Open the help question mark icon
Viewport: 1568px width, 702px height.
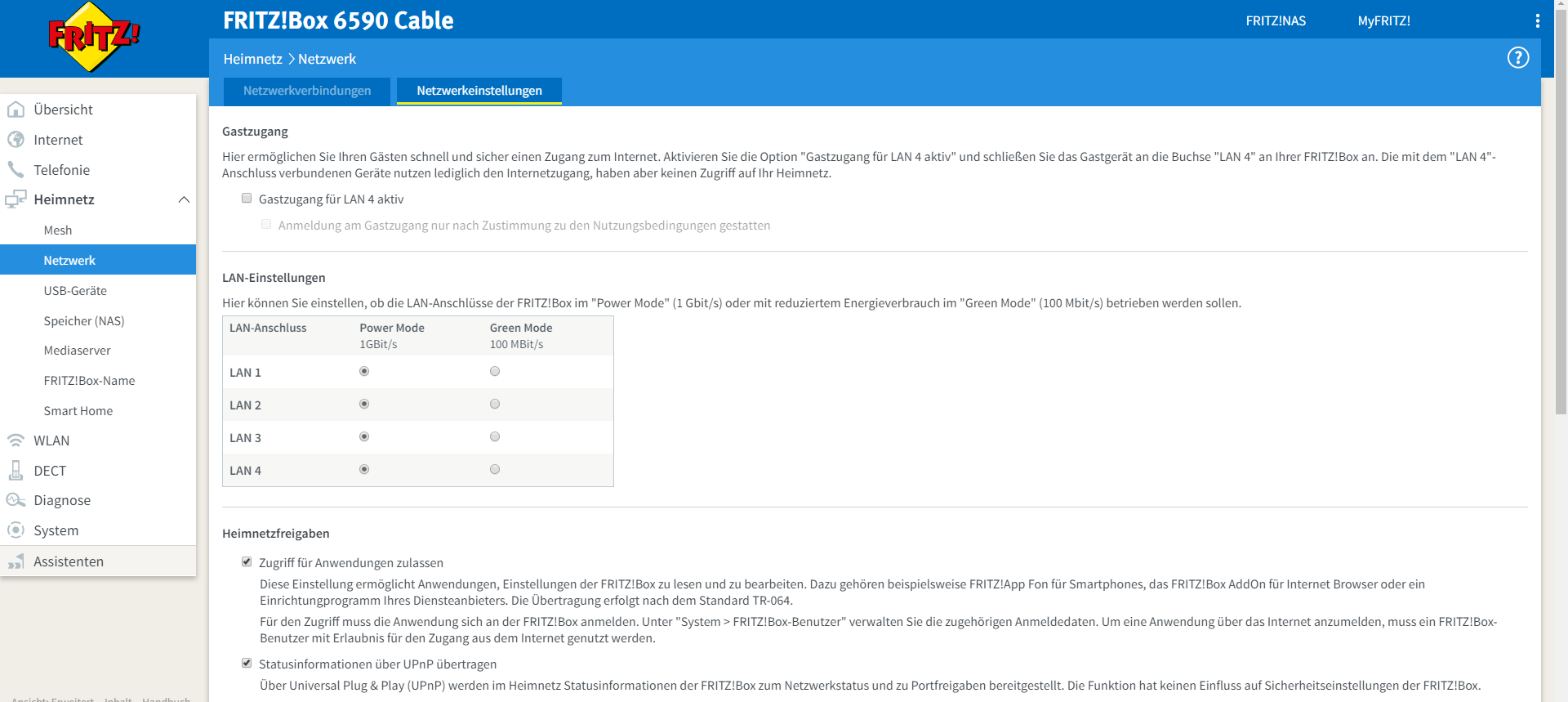coord(1517,58)
